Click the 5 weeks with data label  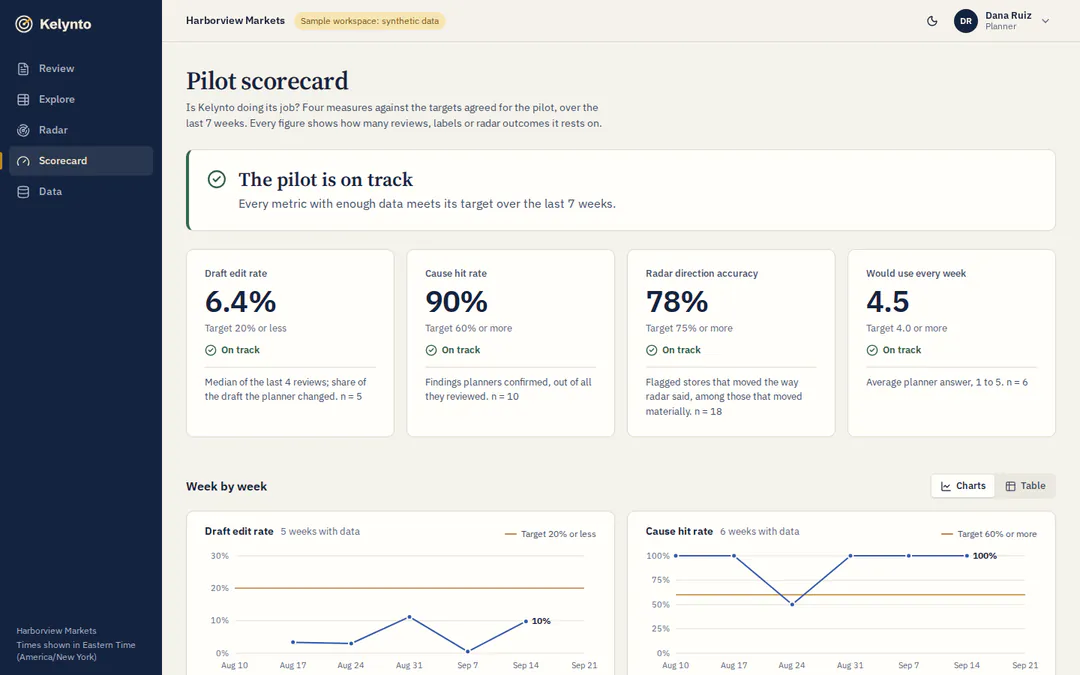point(320,532)
